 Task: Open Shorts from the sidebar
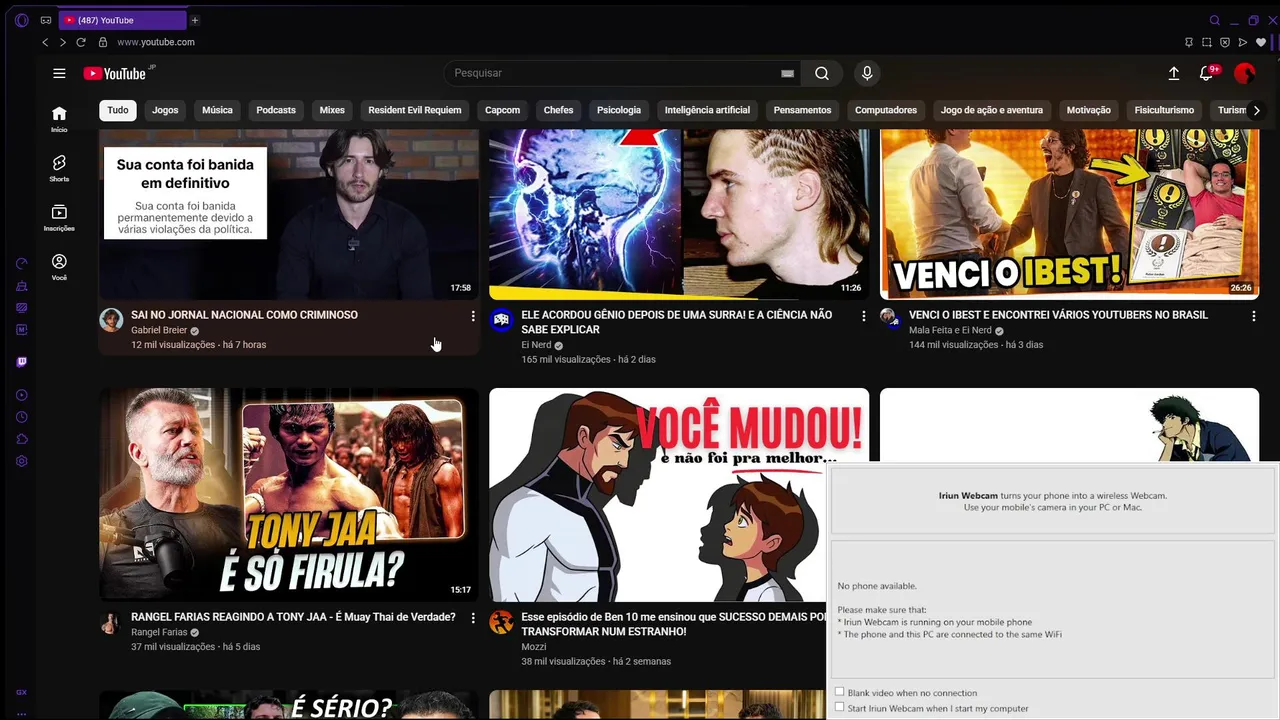click(59, 168)
